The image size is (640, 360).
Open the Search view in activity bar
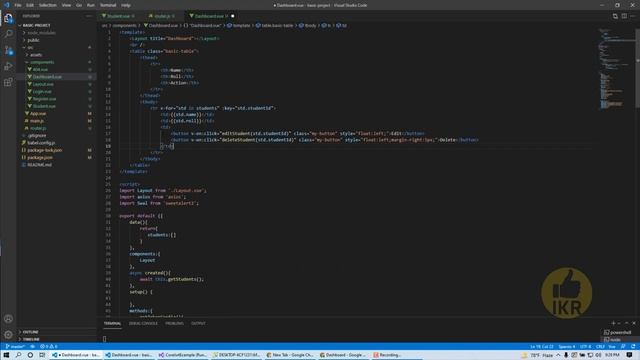8,34
